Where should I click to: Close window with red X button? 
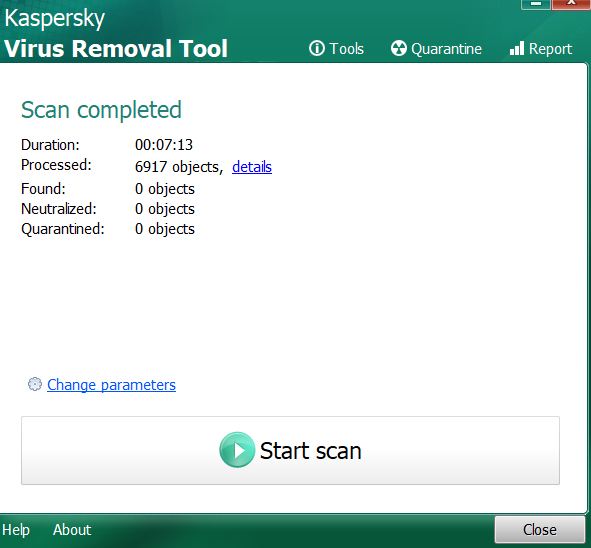click(x=571, y=4)
